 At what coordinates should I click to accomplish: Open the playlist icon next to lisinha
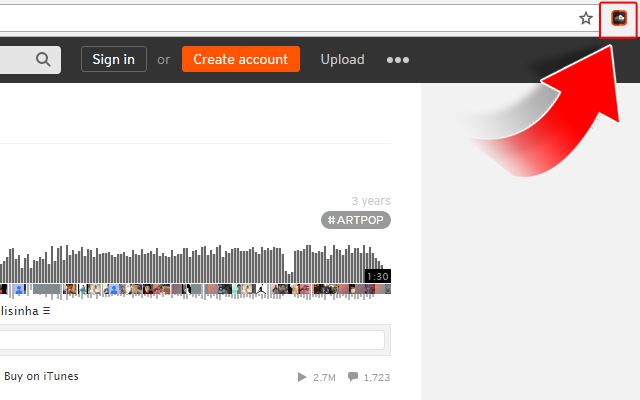point(47,311)
